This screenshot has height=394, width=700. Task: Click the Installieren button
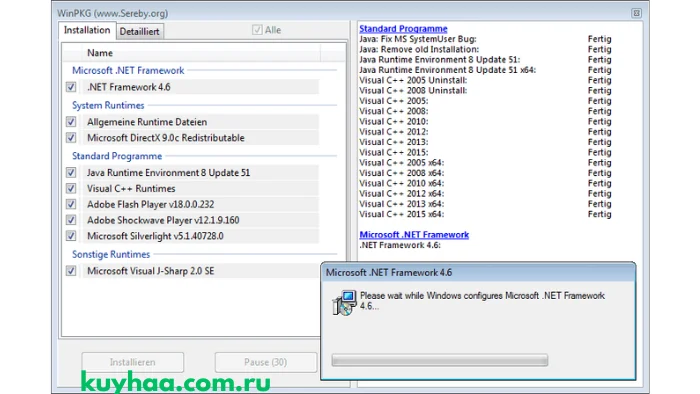coord(133,362)
